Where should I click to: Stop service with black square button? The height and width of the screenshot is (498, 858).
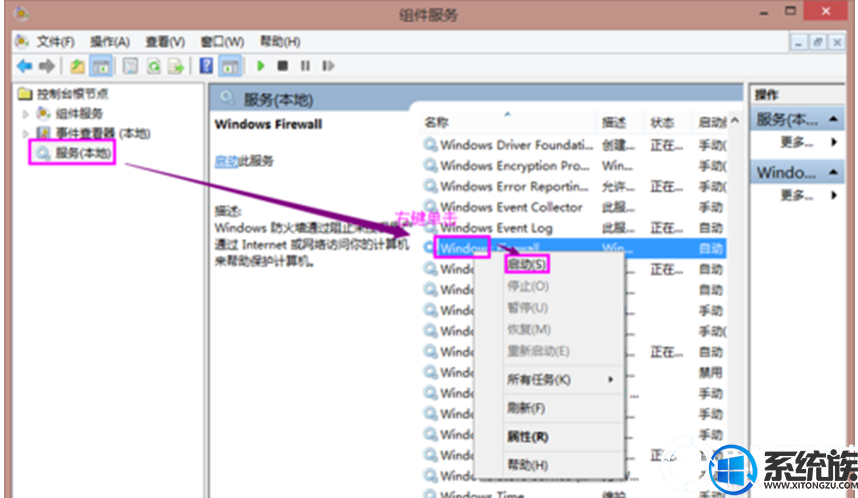pos(282,66)
